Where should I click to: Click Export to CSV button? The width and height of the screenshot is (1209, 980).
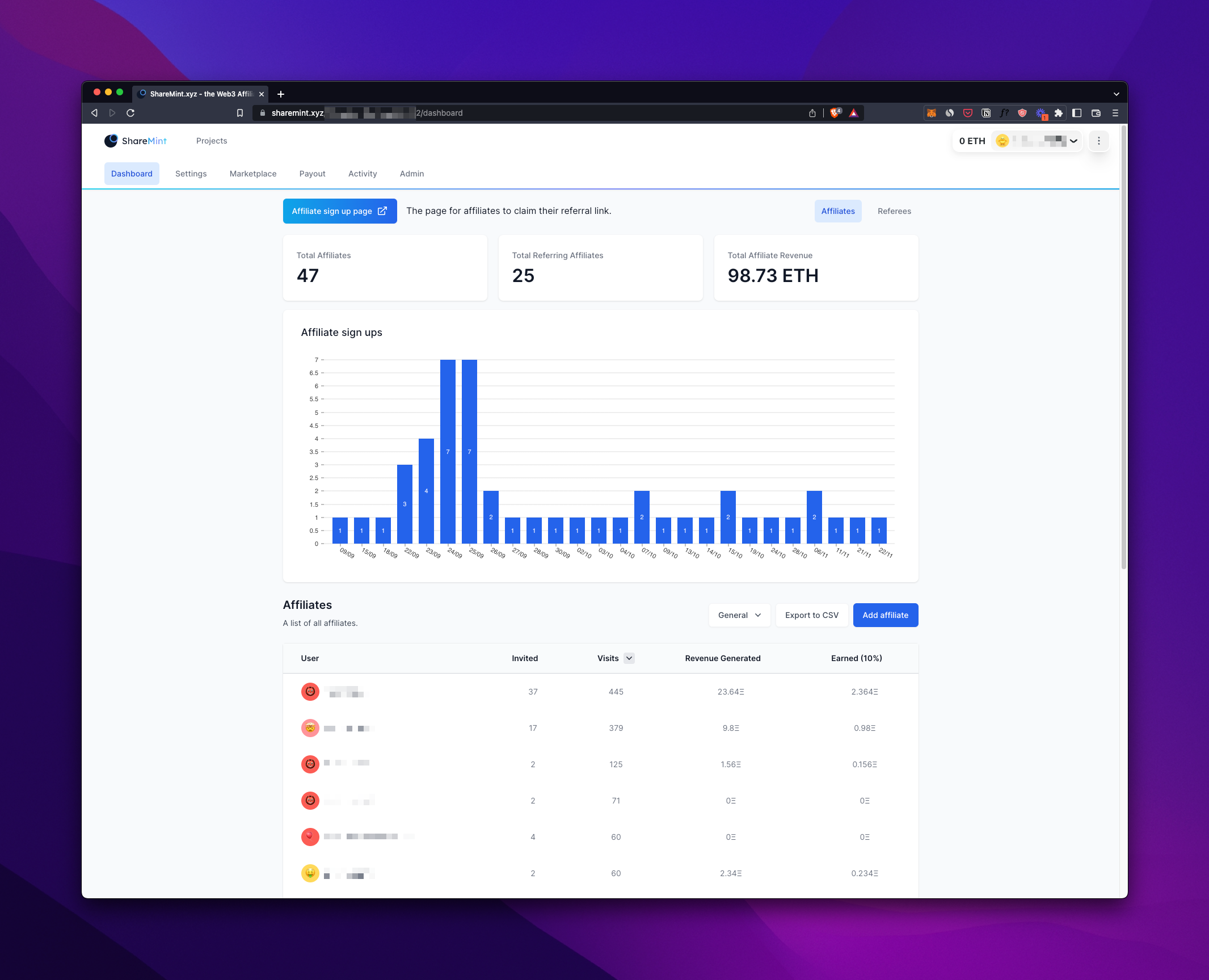coord(811,615)
